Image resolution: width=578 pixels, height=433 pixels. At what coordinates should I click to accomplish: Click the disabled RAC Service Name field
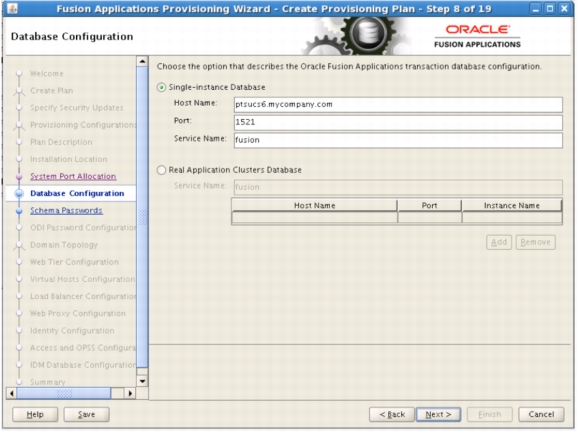point(398,187)
